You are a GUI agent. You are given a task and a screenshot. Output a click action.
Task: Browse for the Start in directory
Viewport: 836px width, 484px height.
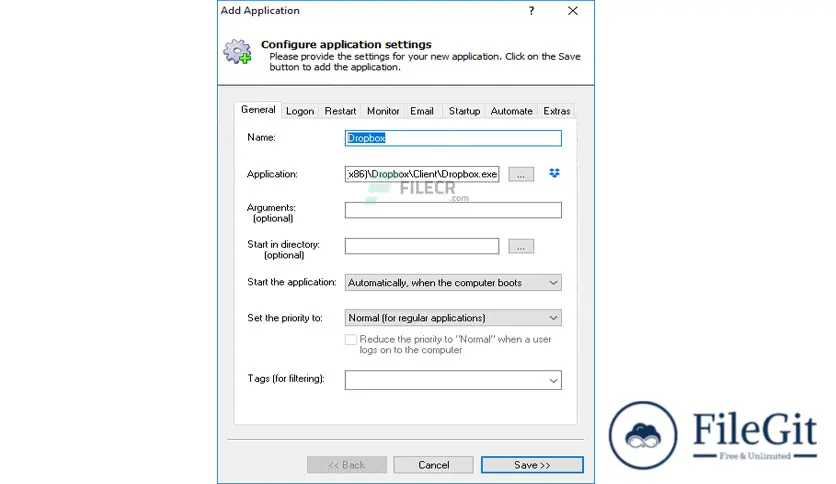coord(521,246)
